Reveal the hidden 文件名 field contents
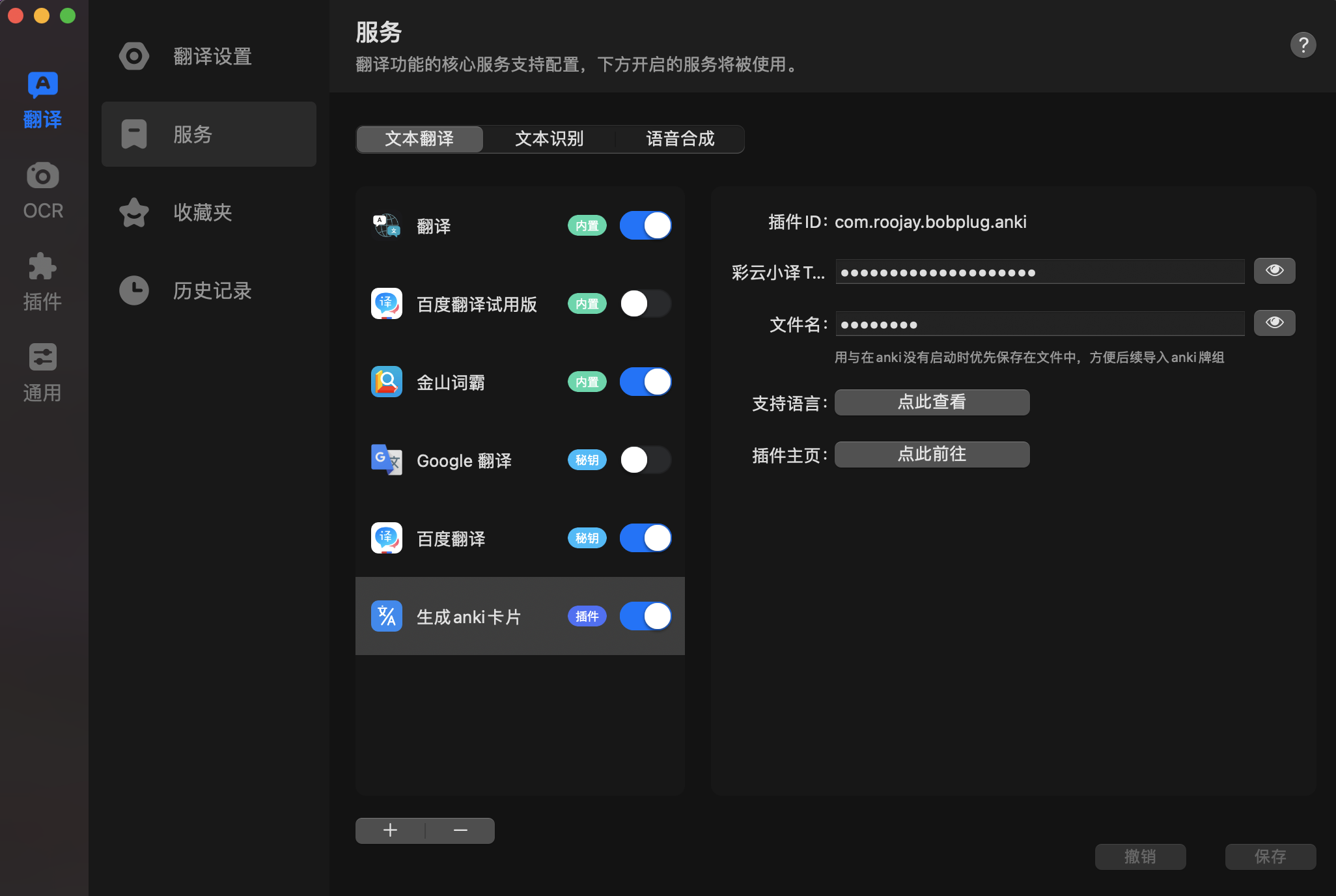Viewport: 1336px width, 896px height. click(1274, 322)
